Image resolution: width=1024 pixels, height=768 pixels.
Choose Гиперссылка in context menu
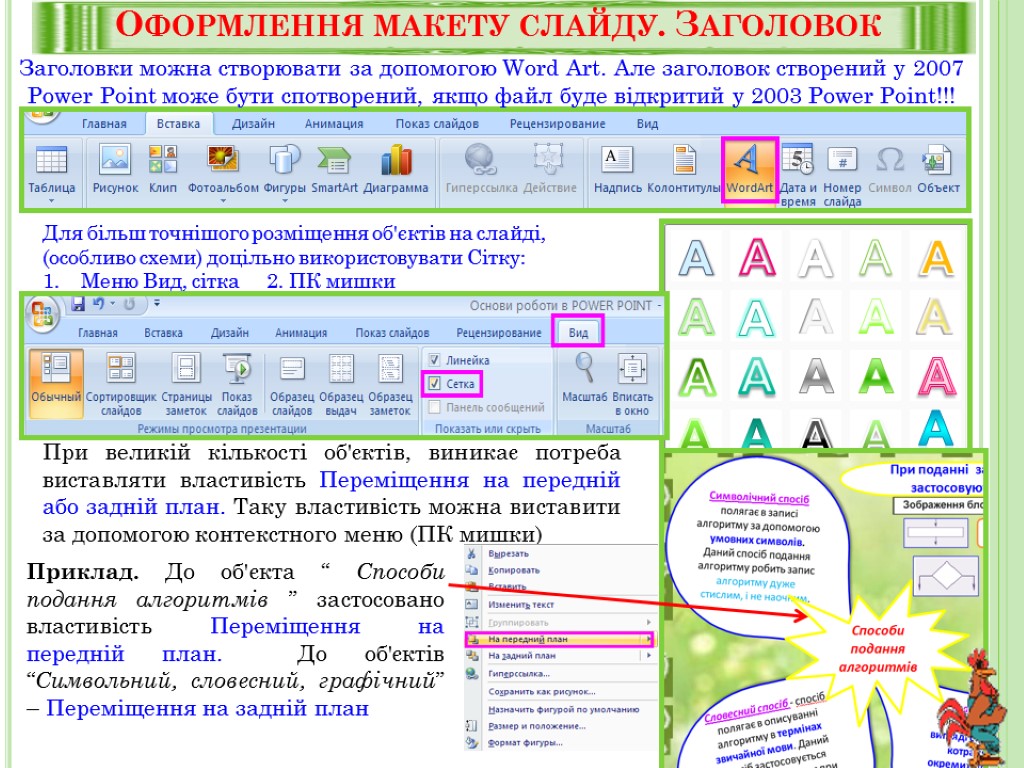[x=519, y=673]
